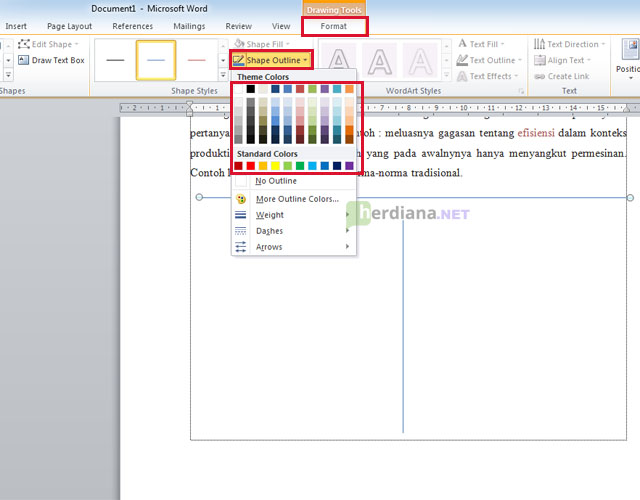Click the Weight lines icon

click(241, 215)
